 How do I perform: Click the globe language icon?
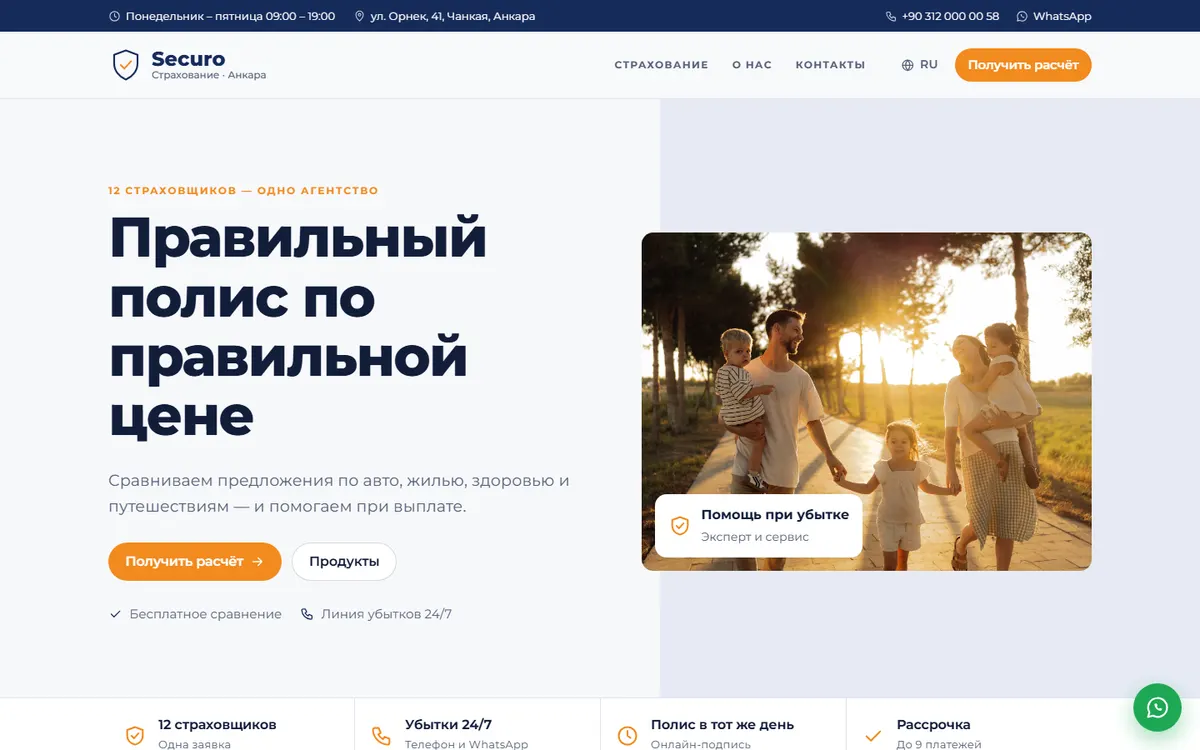(x=908, y=65)
